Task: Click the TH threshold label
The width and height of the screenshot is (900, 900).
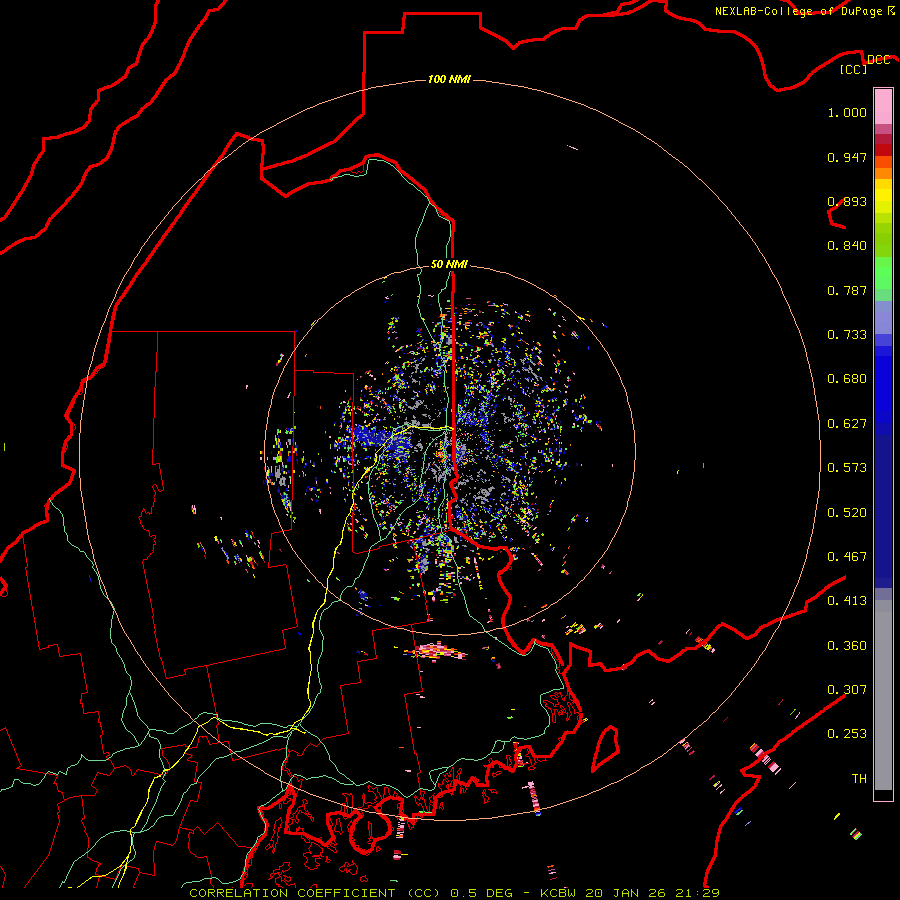Action: pyautogui.click(x=859, y=779)
